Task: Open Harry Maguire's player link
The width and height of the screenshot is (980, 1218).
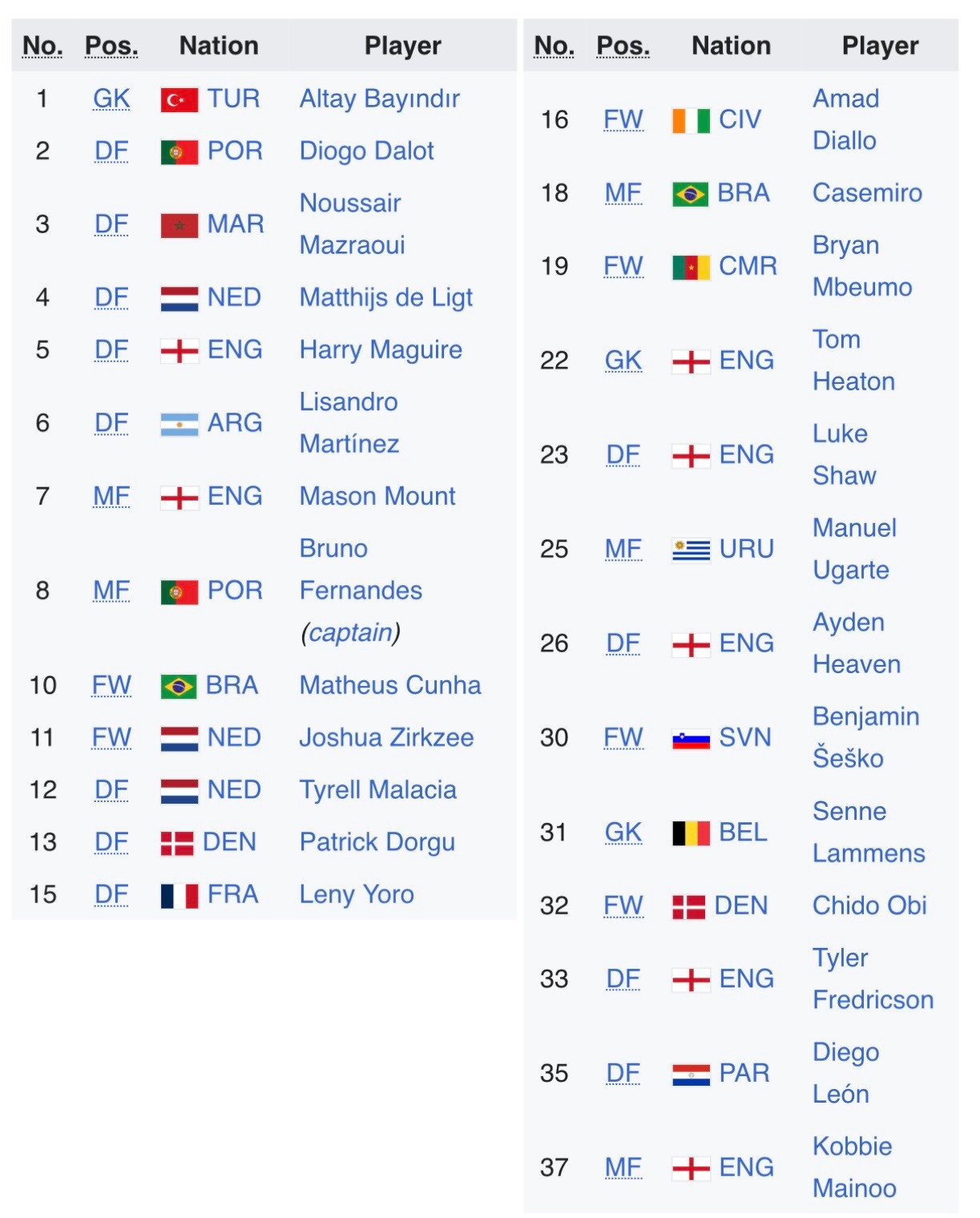Action: pyautogui.click(x=380, y=350)
